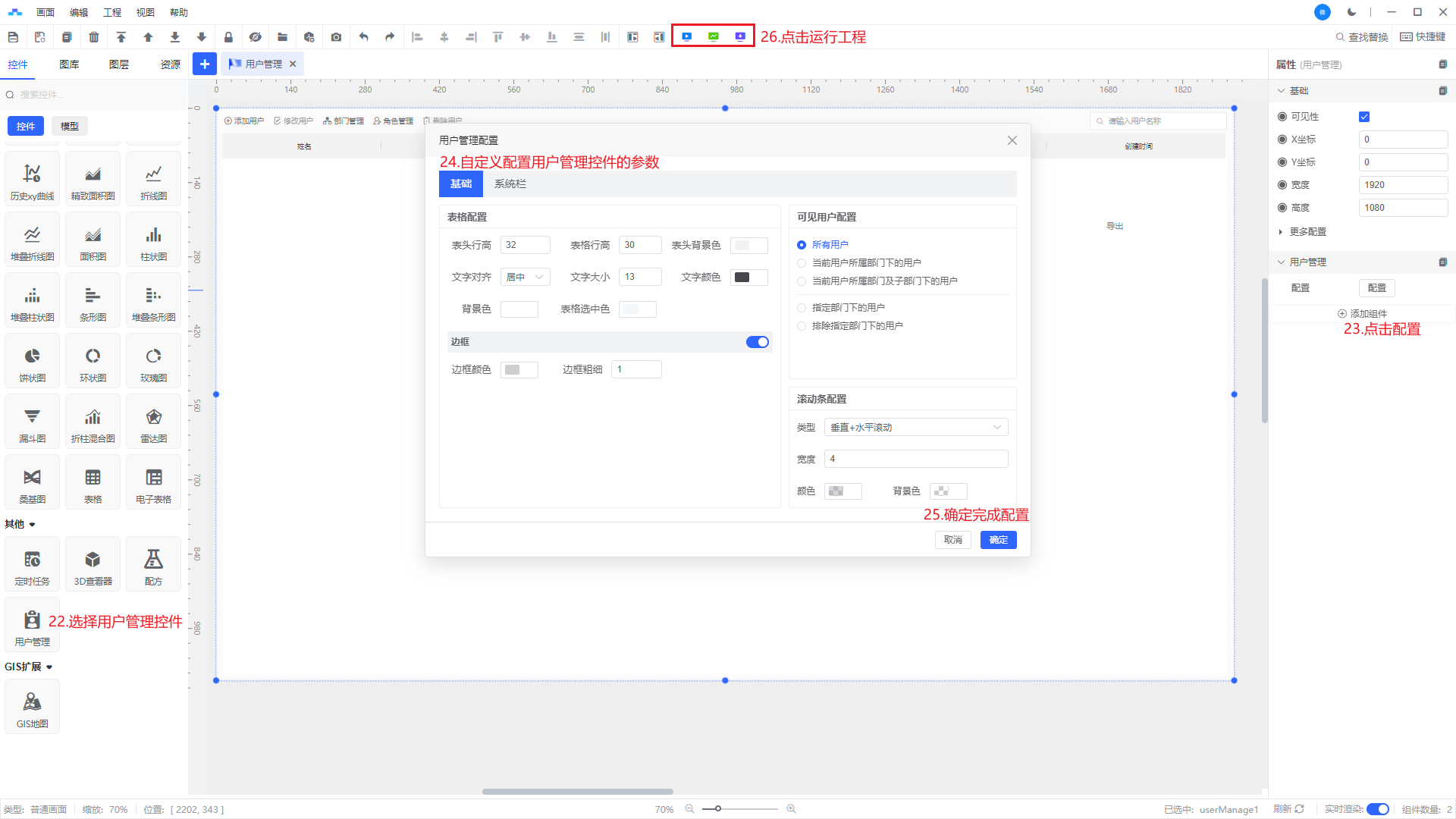Open the scrollbar 类型 dropdown
The height and width of the screenshot is (819, 1456).
pyautogui.click(x=915, y=428)
